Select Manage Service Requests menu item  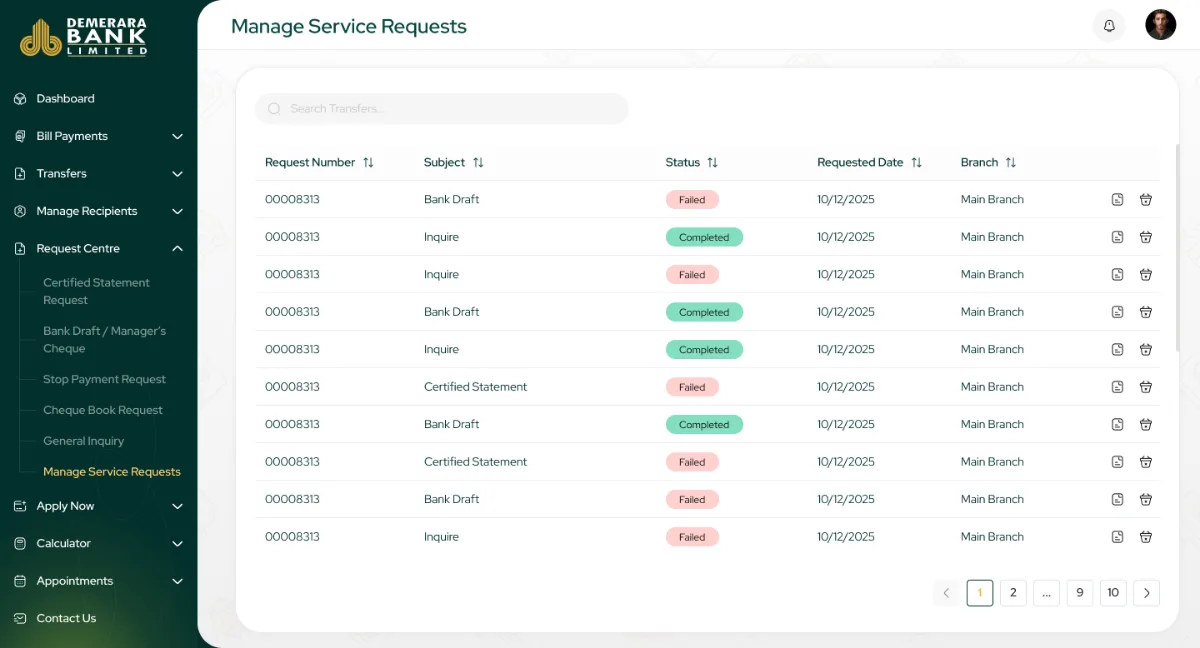click(x=112, y=472)
